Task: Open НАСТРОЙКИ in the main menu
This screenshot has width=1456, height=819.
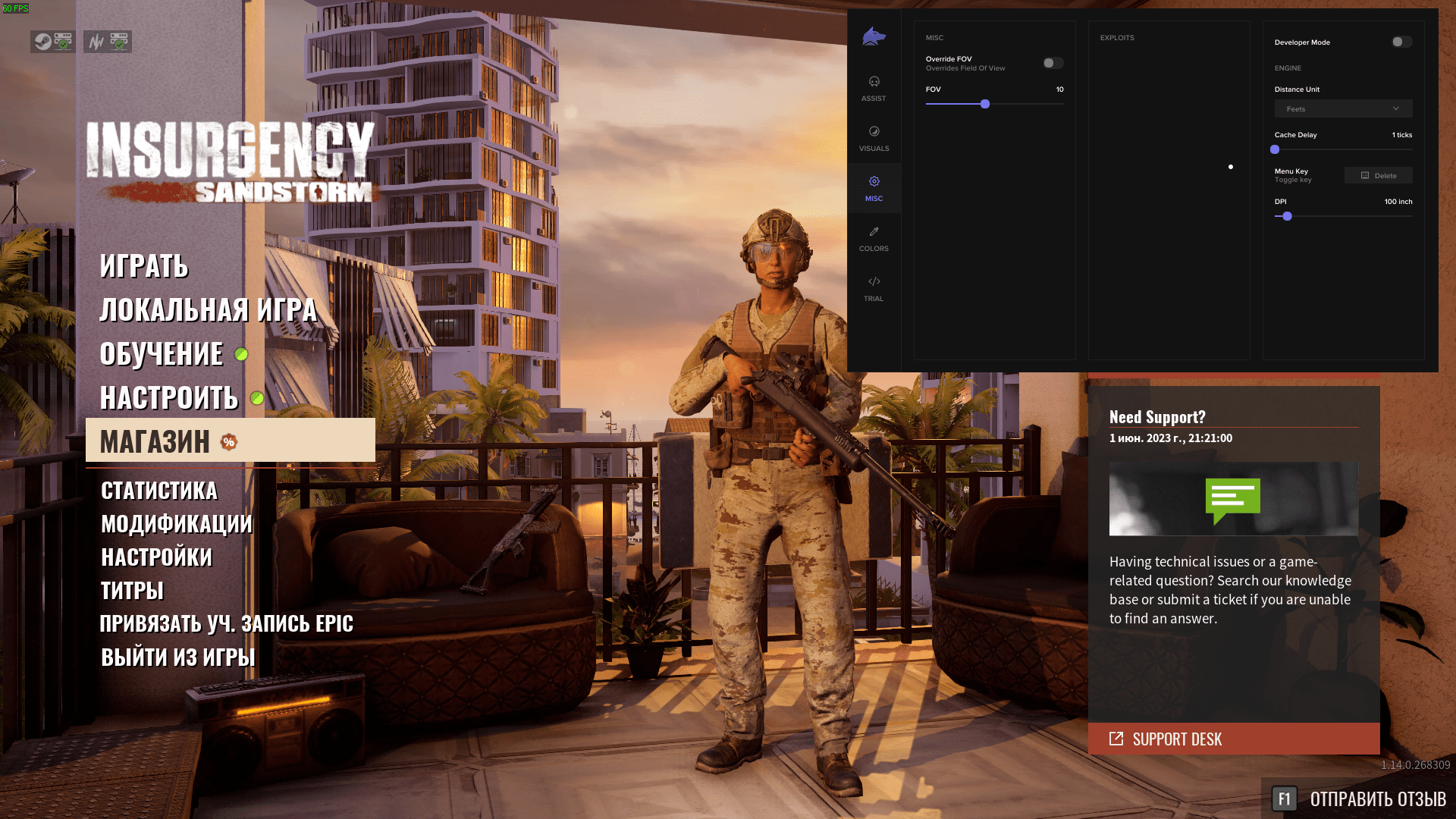Action: [157, 557]
